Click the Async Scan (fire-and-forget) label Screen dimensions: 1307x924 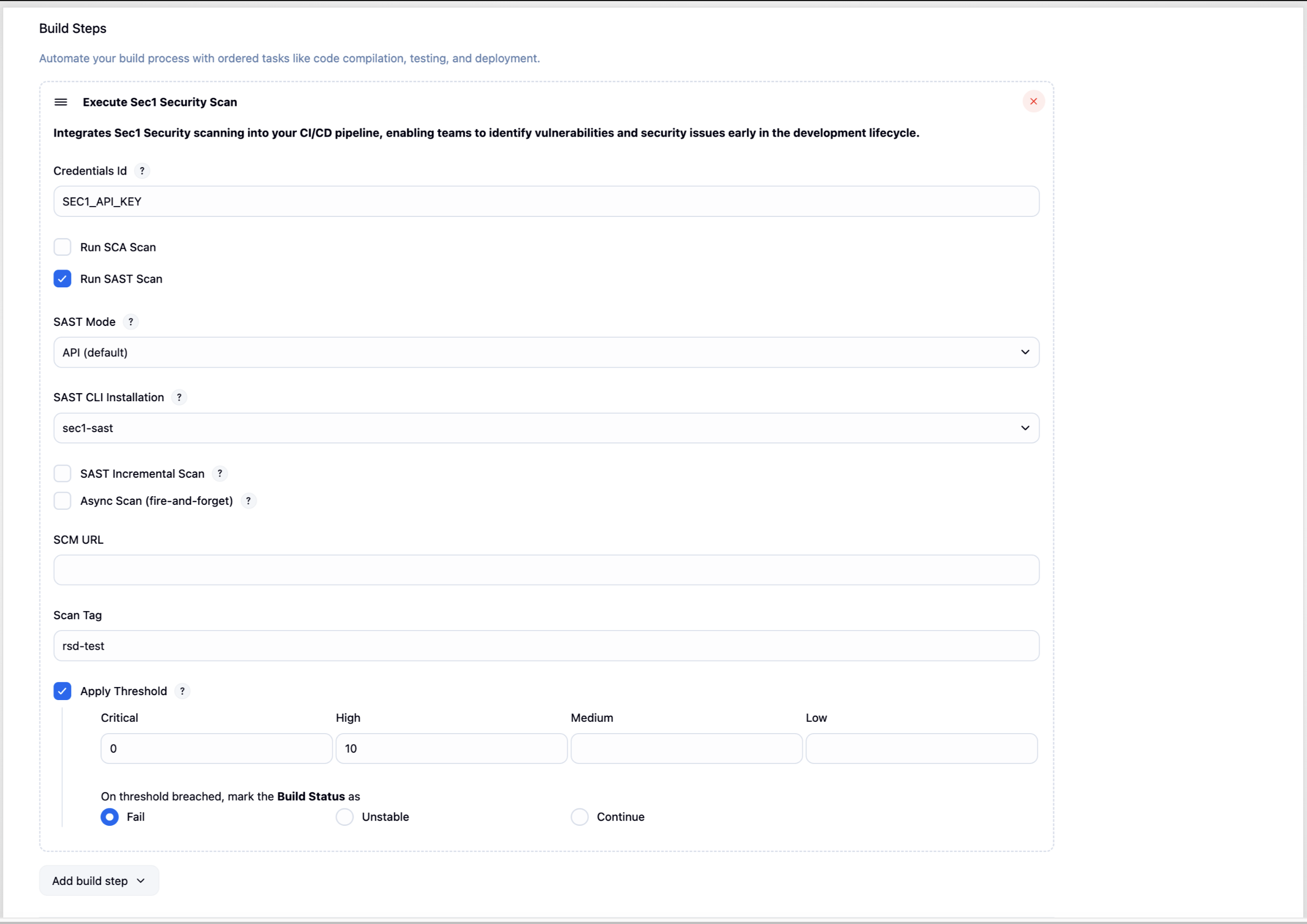point(157,501)
